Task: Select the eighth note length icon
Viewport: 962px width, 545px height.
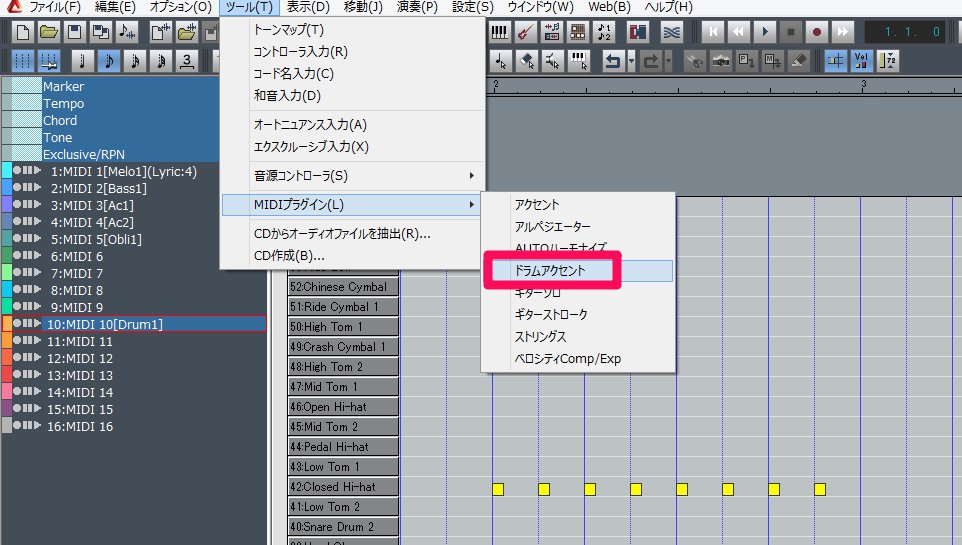Action: pos(108,61)
